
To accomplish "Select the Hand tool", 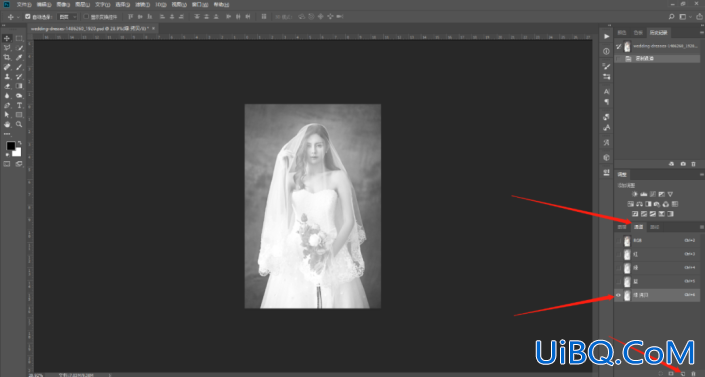I will [x=7, y=124].
